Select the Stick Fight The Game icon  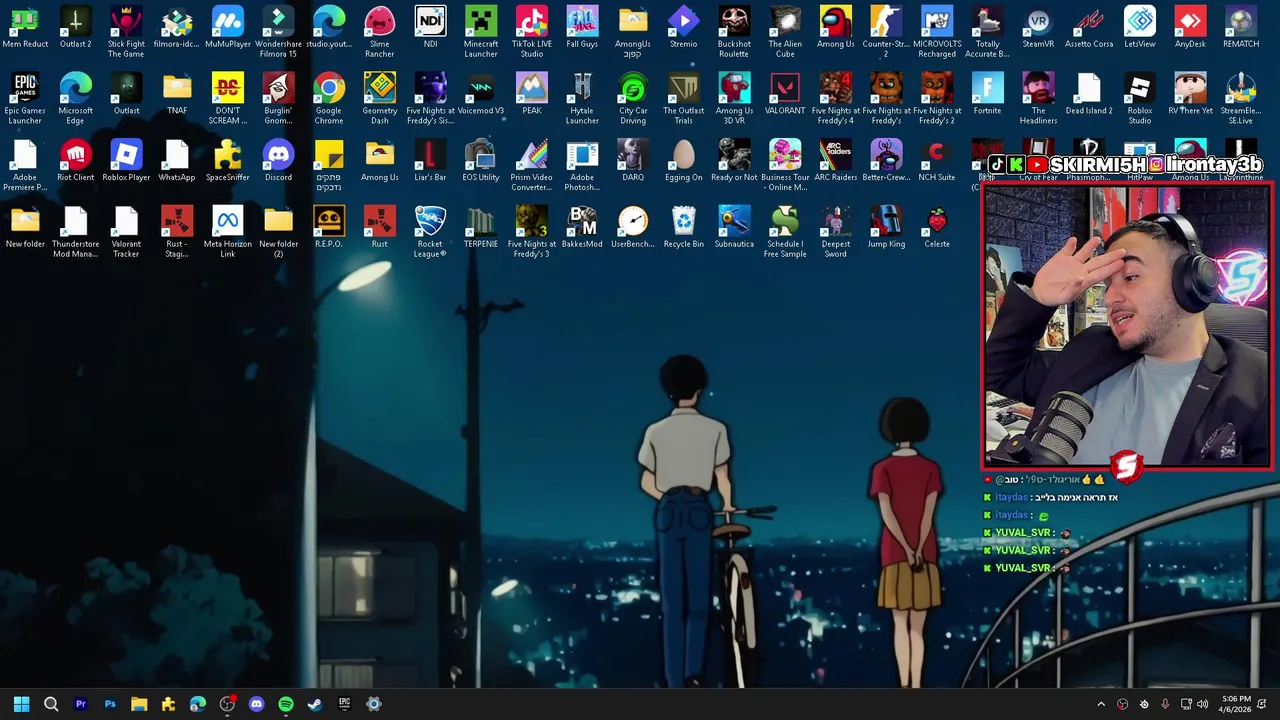pyautogui.click(x=126, y=32)
